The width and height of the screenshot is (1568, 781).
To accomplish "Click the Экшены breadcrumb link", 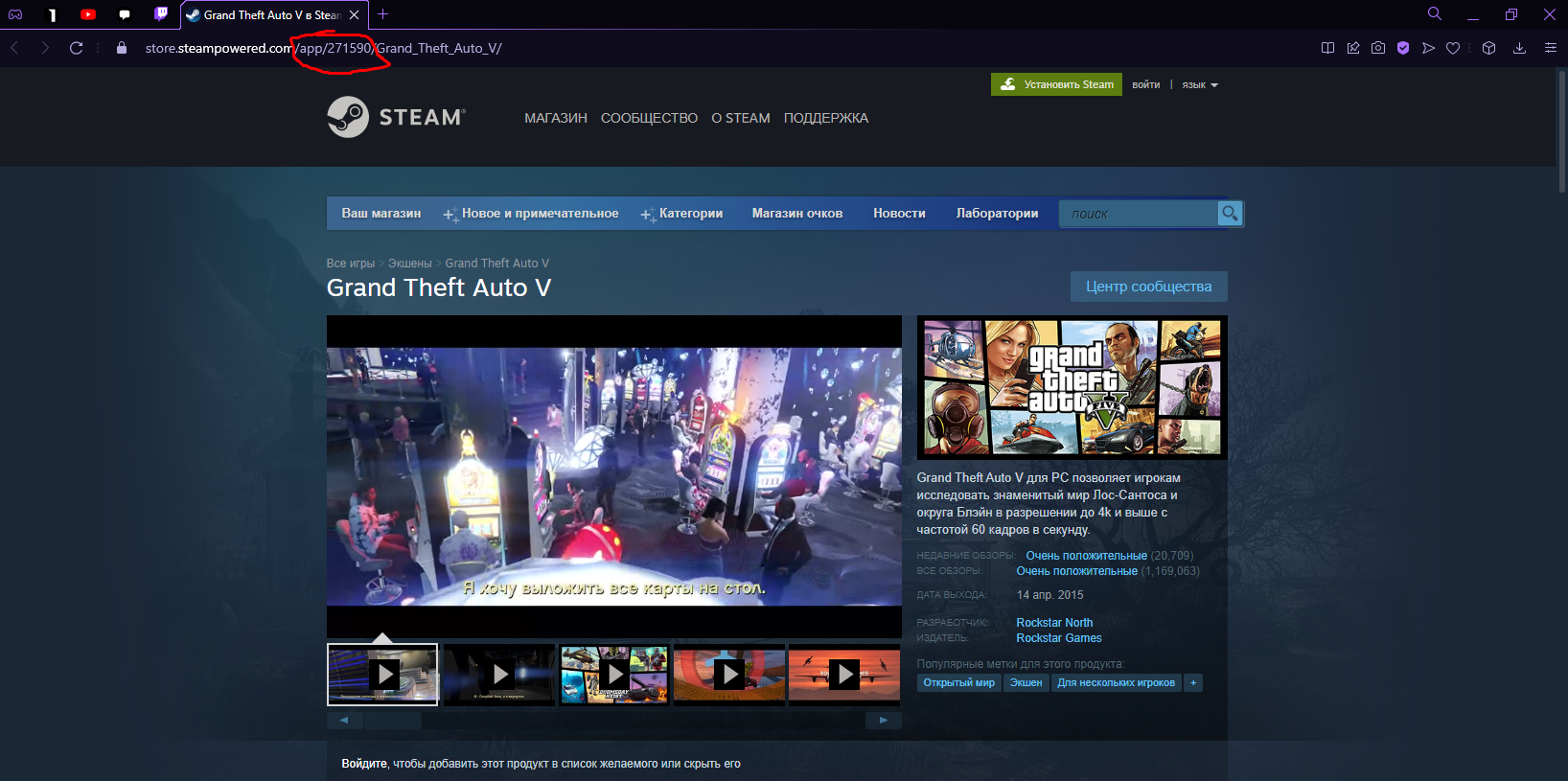I will click(x=410, y=264).
